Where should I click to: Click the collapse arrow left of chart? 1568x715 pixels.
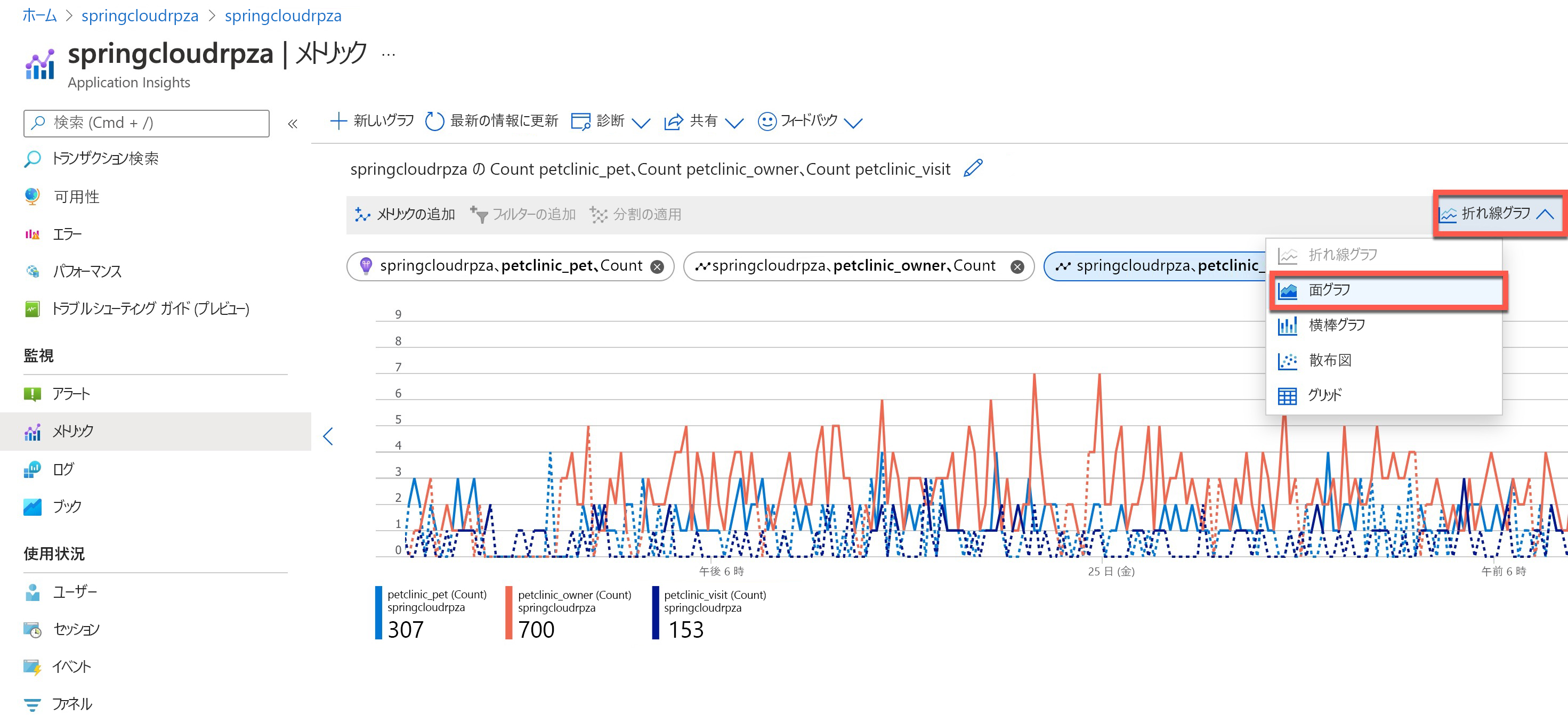coord(328,436)
